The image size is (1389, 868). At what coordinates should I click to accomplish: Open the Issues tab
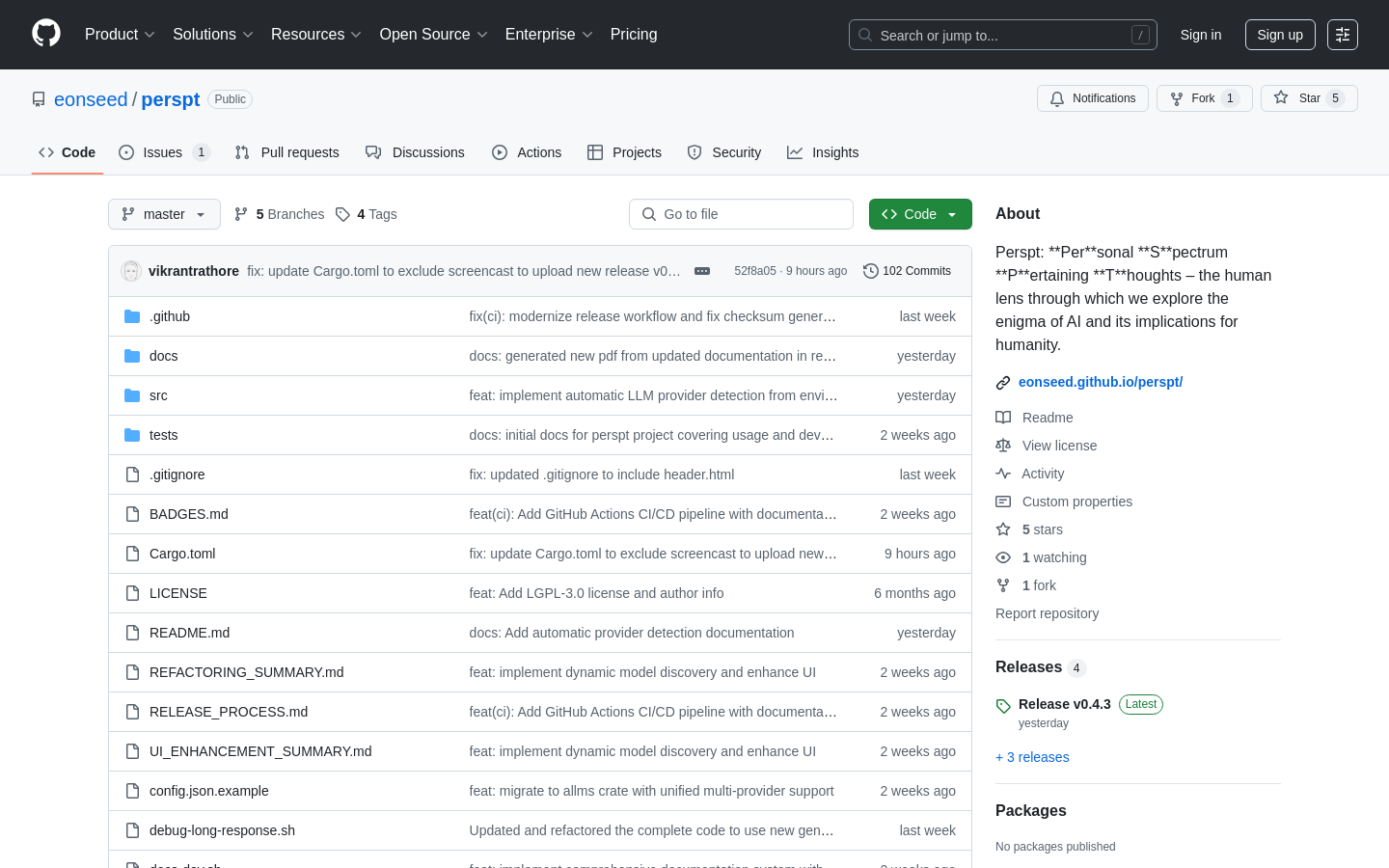(164, 152)
